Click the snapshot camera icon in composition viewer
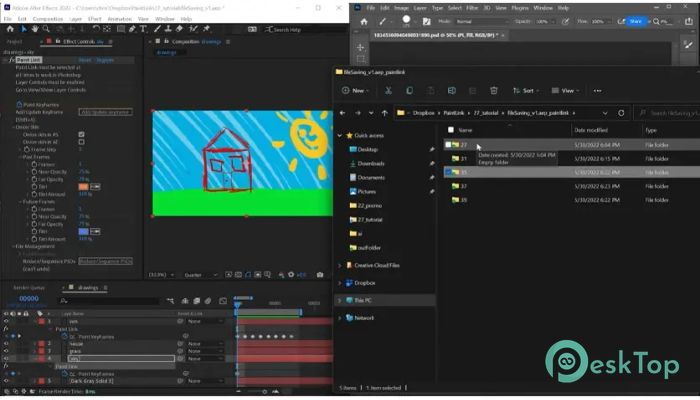 [x=320, y=275]
